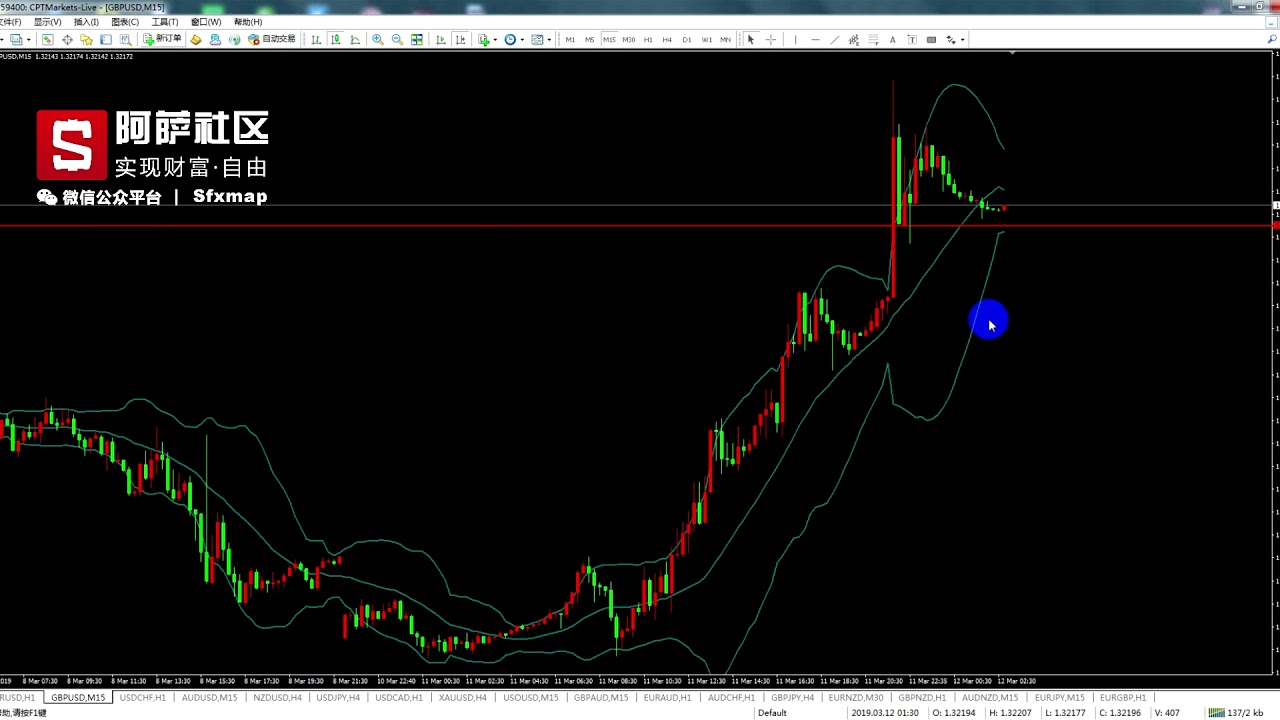1280x720 pixels.
Task: Switch chart to candlesticks type
Action: 335,40
